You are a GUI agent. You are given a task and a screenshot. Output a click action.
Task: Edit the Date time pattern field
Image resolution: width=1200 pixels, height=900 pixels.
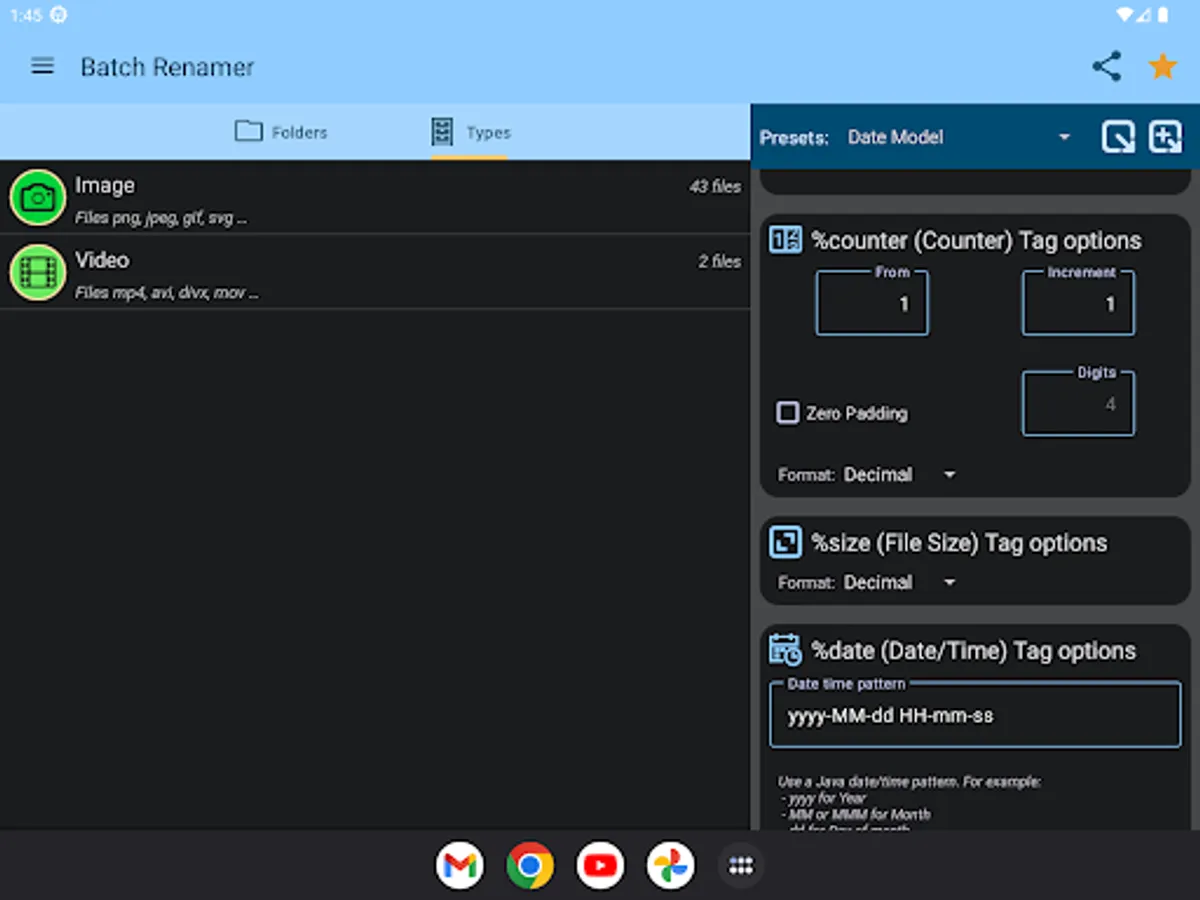point(975,716)
